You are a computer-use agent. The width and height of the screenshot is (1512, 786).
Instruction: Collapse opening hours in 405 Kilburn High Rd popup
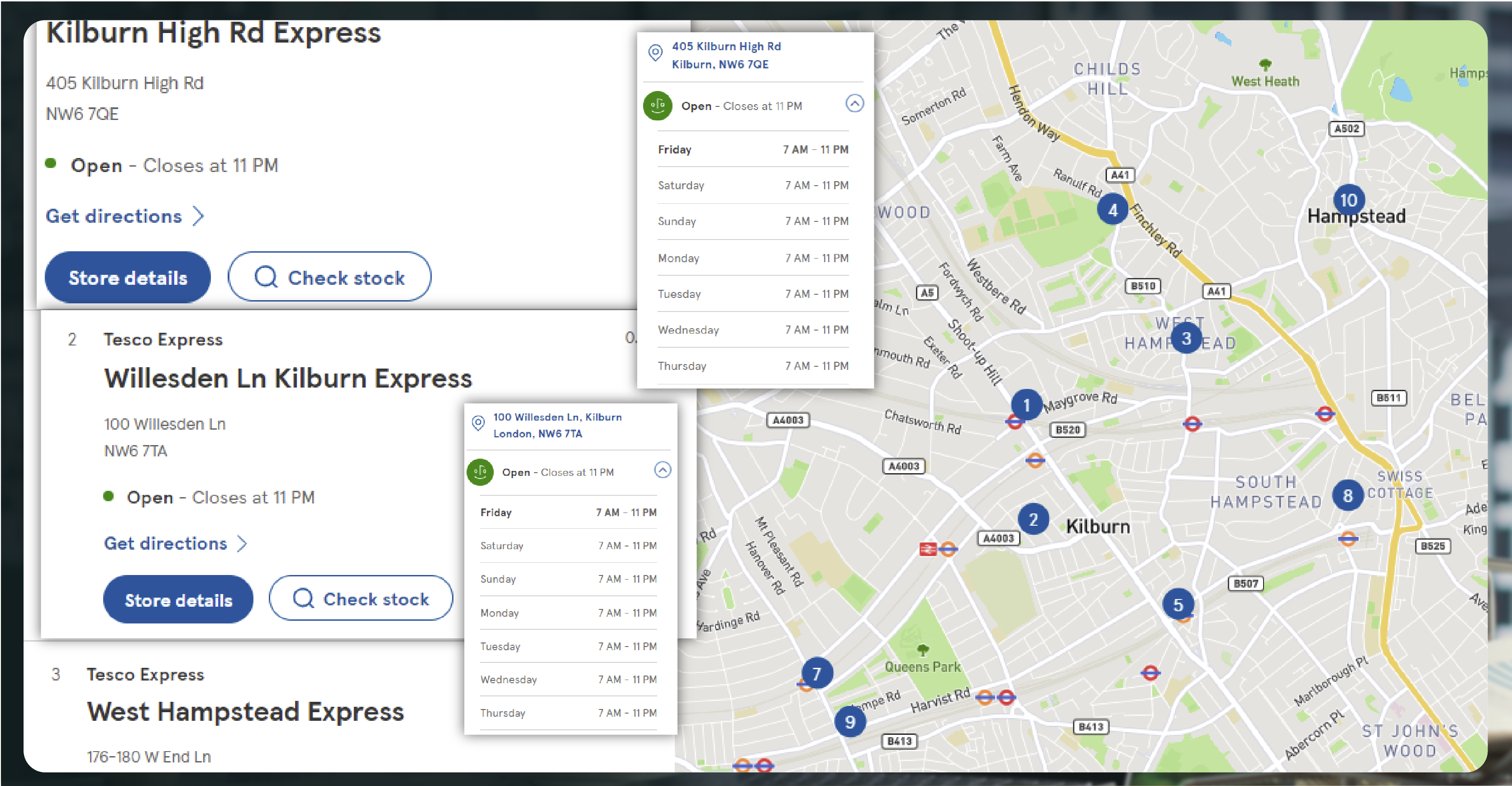coord(854,103)
